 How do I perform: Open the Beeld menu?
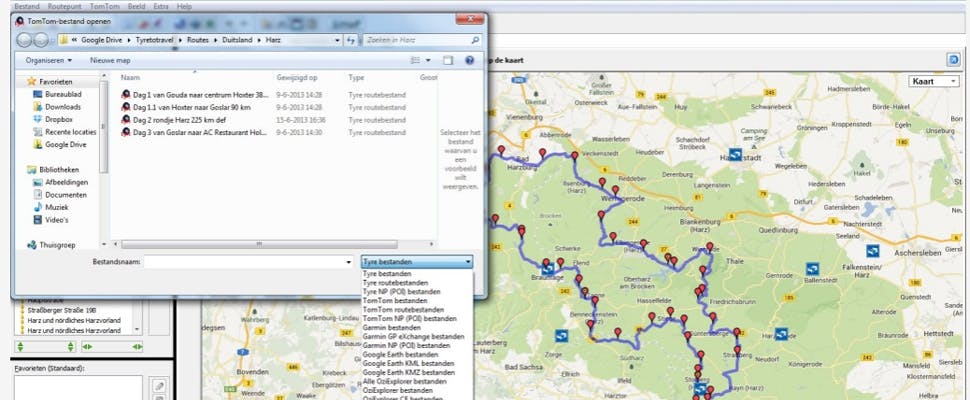135,6
